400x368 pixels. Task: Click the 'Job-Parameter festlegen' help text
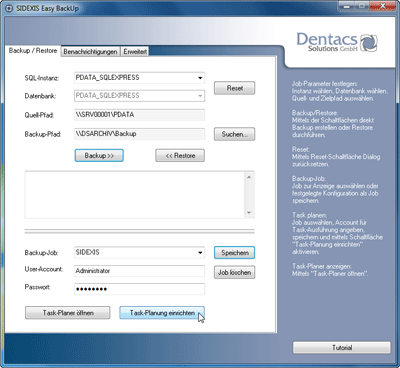[x=325, y=84]
